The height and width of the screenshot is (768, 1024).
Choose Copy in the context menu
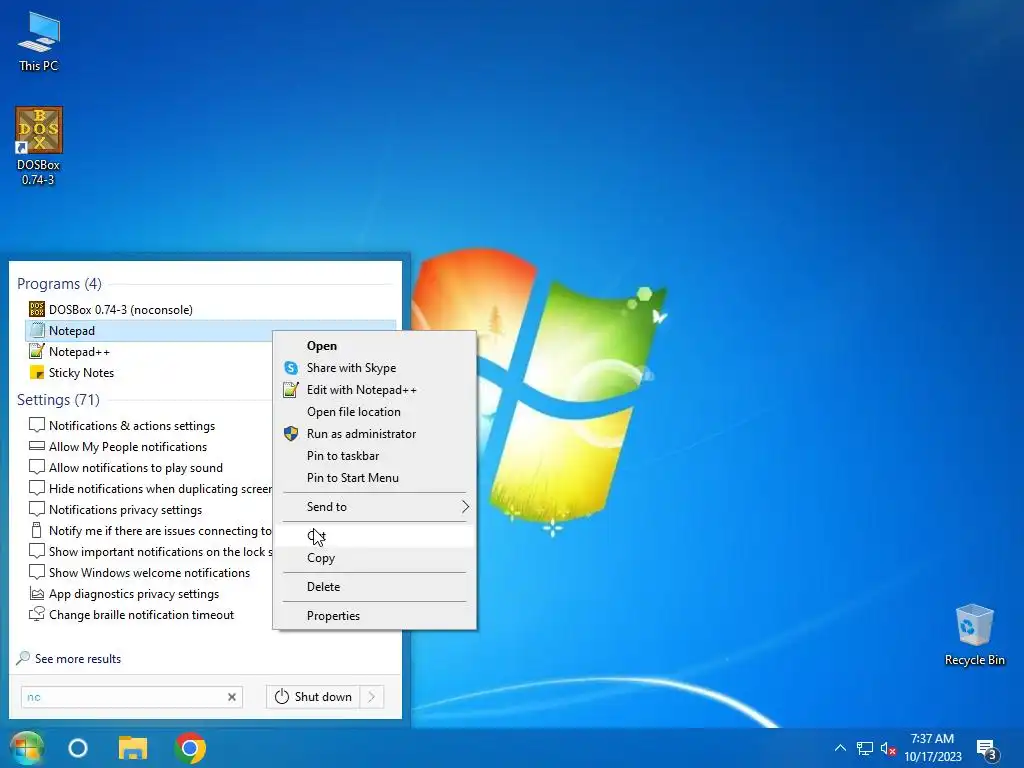click(375, 558)
